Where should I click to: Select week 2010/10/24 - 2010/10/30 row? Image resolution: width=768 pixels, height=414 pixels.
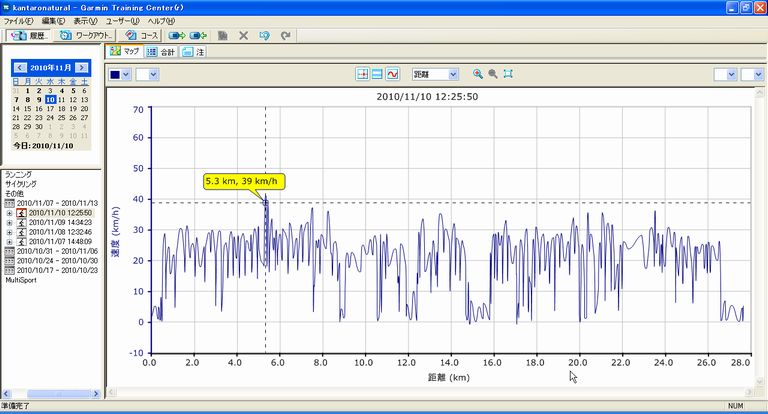[x=57, y=261]
